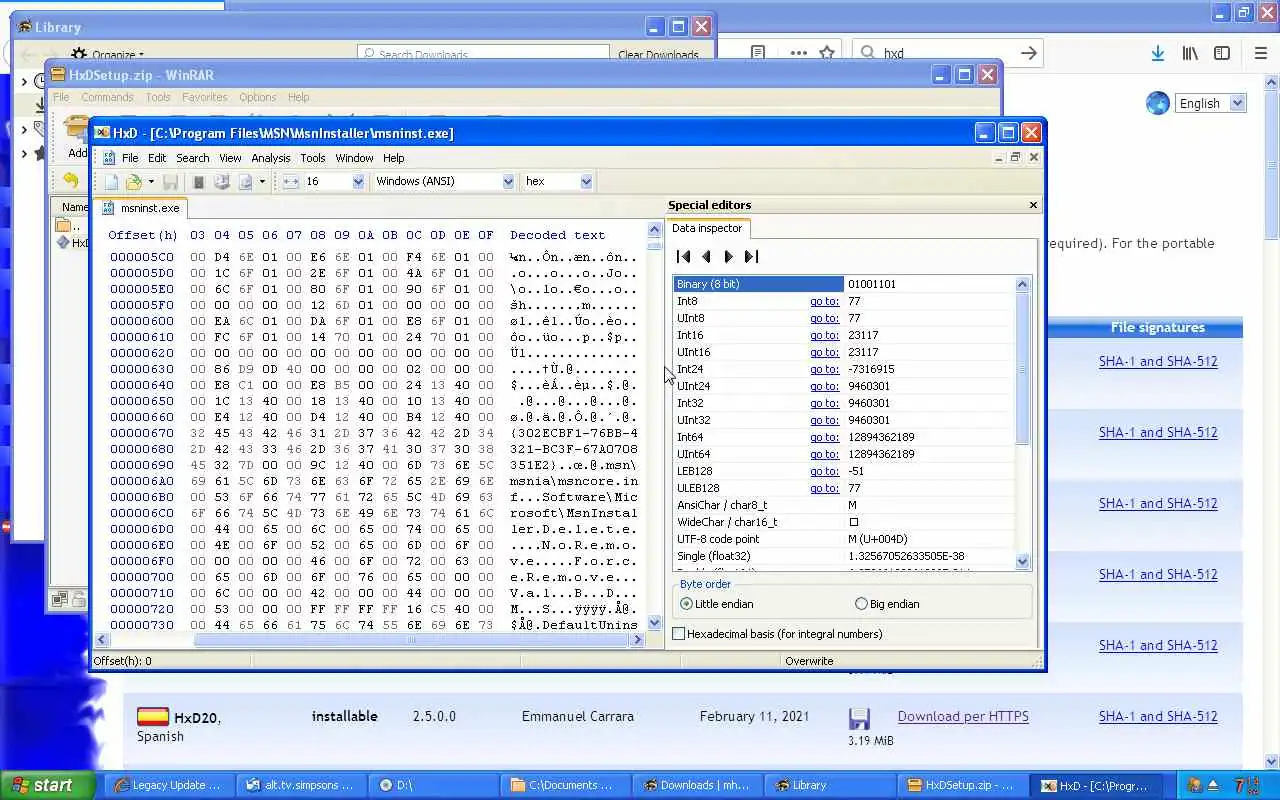This screenshot has width=1280, height=800.
Task: Jump to first byte in Data inspector
Action: coord(684,257)
